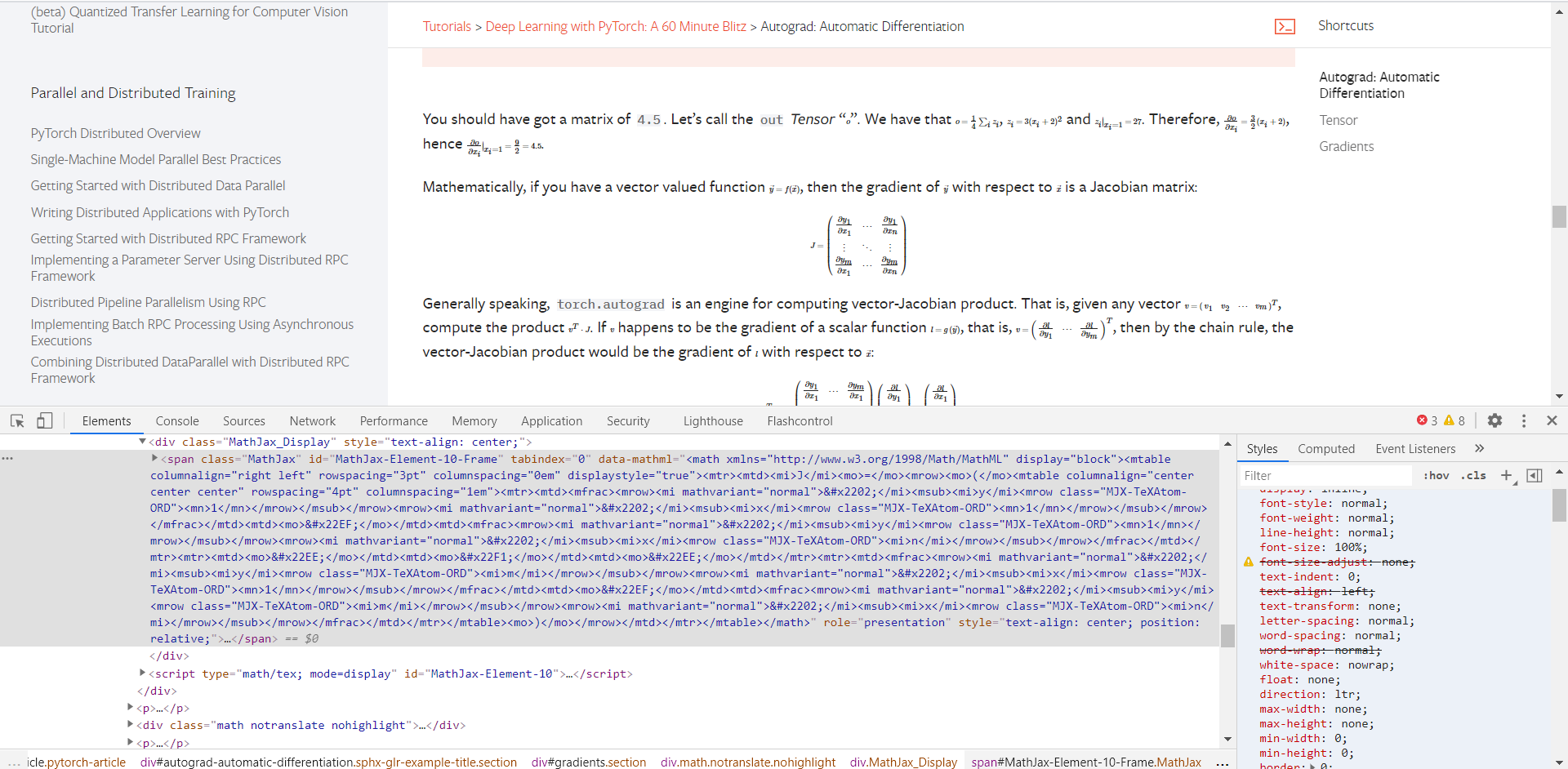Viewport: 1568px width, 769px height.
Task: Open the Memory tab
Action: click(474, 420)
